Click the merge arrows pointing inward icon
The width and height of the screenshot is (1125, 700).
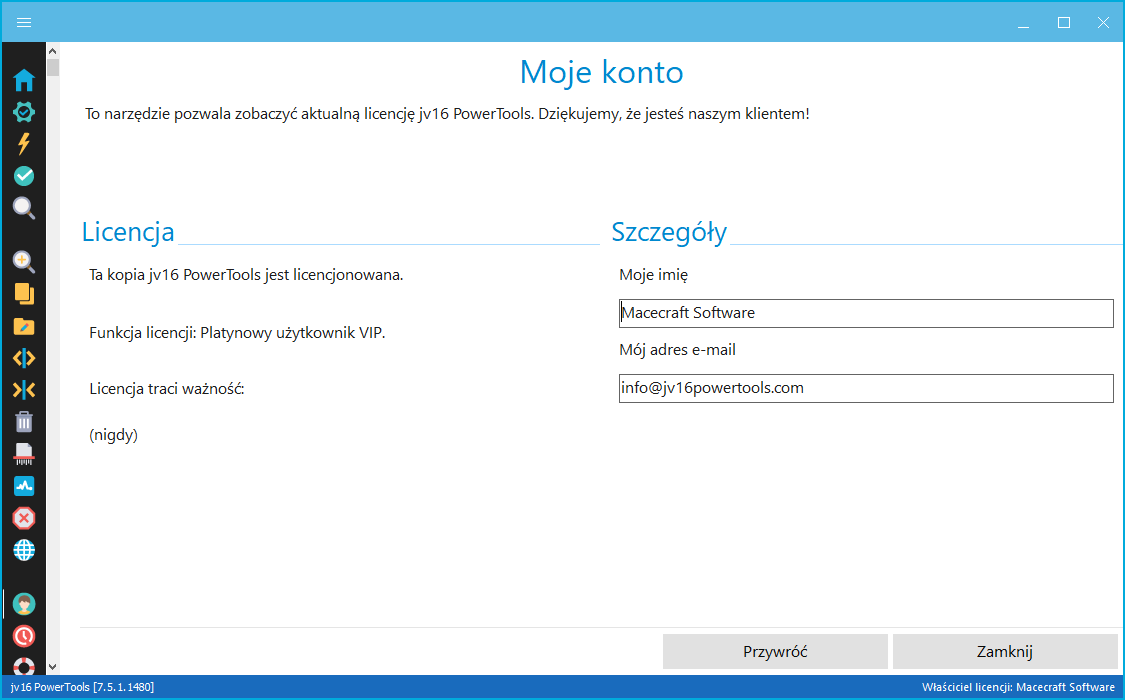click(x=24, y=390)
